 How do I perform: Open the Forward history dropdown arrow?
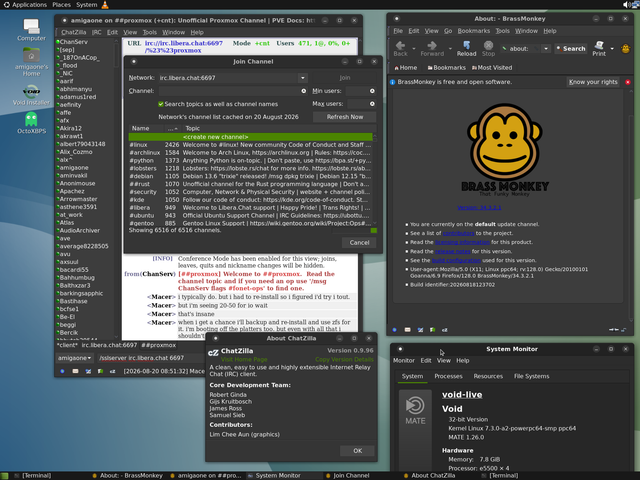(450, 49)
